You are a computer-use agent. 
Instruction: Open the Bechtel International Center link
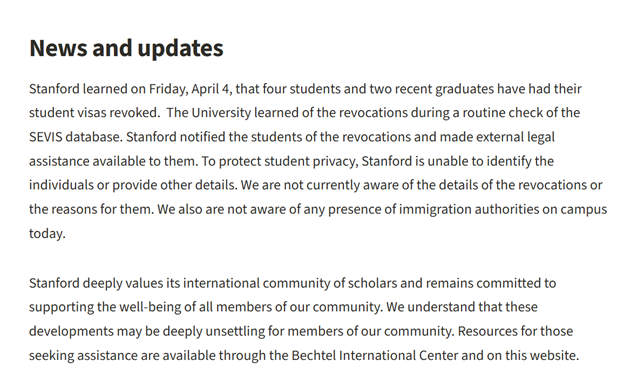tap(375, 355)
